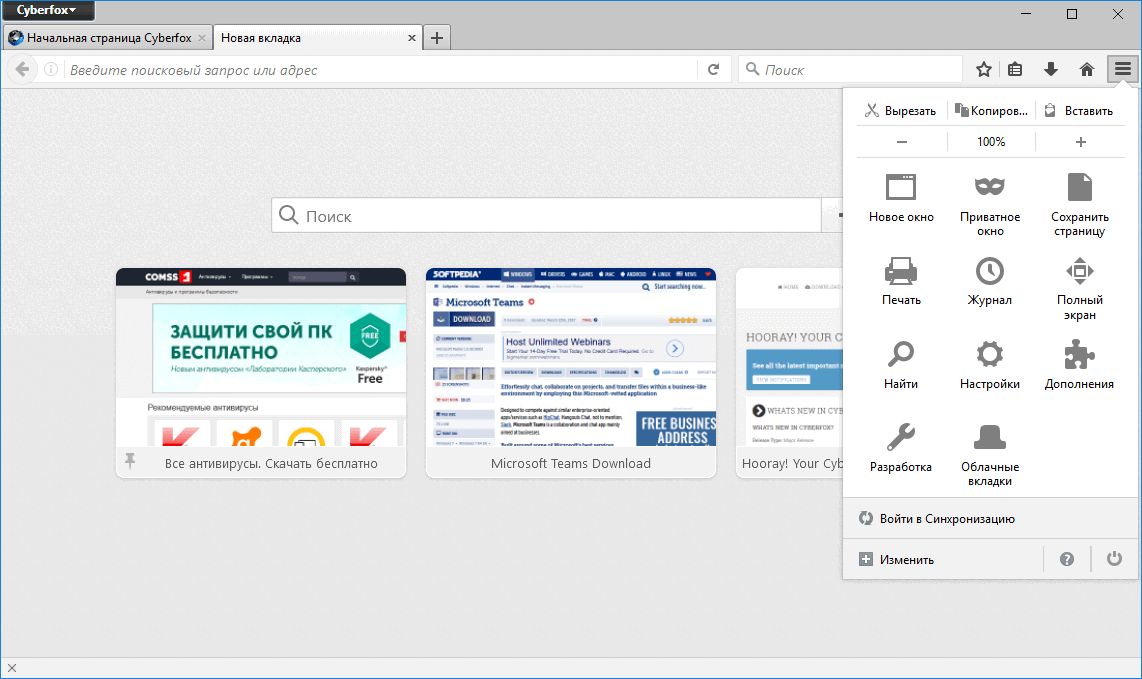Viewport: 1142px width, 679px height.
Task: Open Приватное окно with mask icon
Action: (990, 205)
